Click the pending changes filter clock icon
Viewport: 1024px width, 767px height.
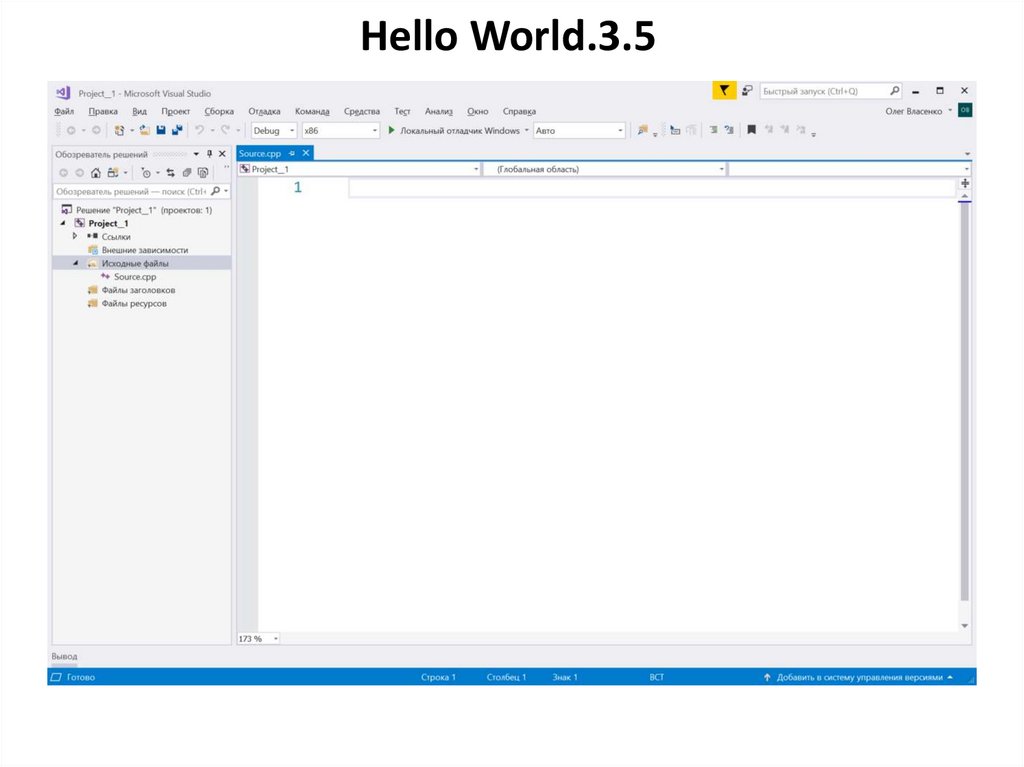click(146, 173)
